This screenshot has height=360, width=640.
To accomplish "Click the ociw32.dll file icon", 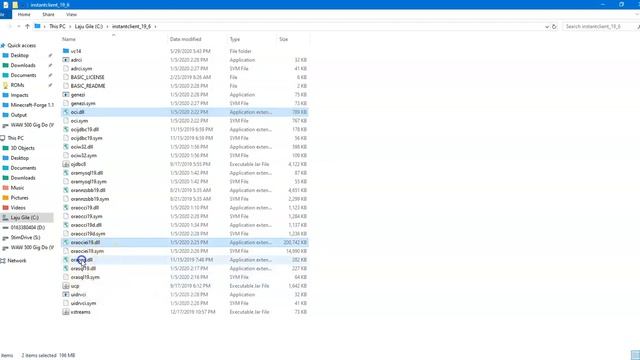I will [x=66, y=147].
